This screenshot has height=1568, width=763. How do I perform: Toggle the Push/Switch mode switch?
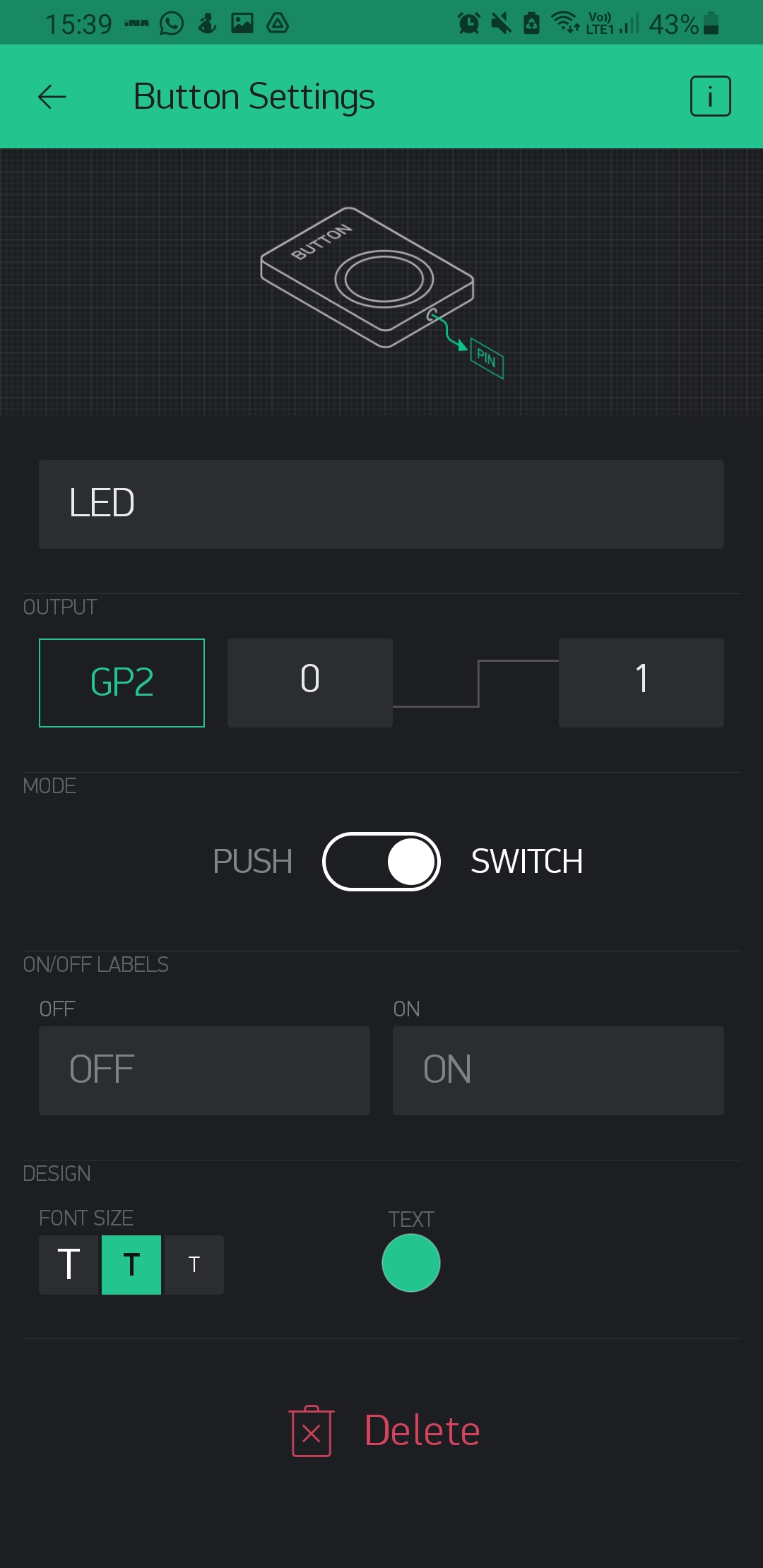tap(381, 862)
